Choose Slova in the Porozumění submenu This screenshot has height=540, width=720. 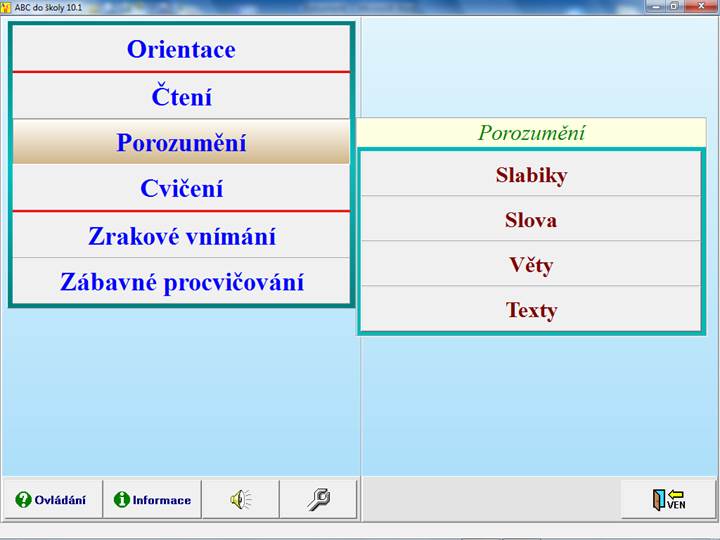(531, 219)
